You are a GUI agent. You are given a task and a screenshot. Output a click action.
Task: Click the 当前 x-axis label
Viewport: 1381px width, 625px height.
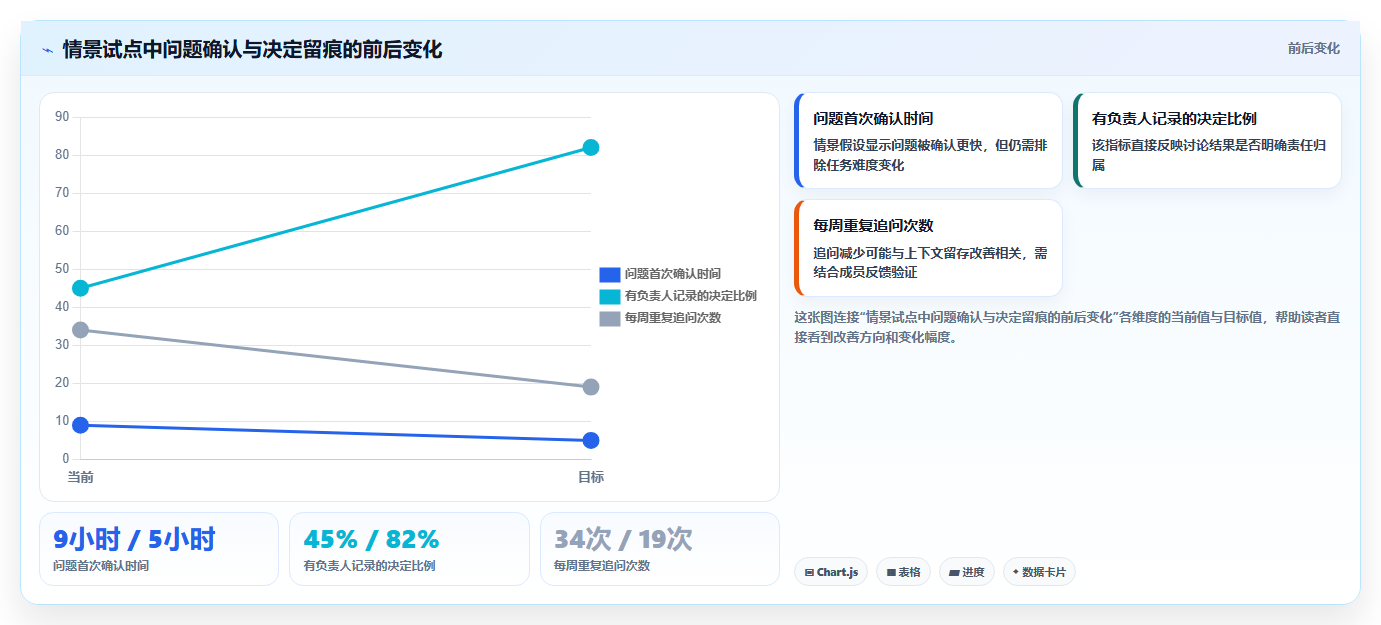[81, 477]
